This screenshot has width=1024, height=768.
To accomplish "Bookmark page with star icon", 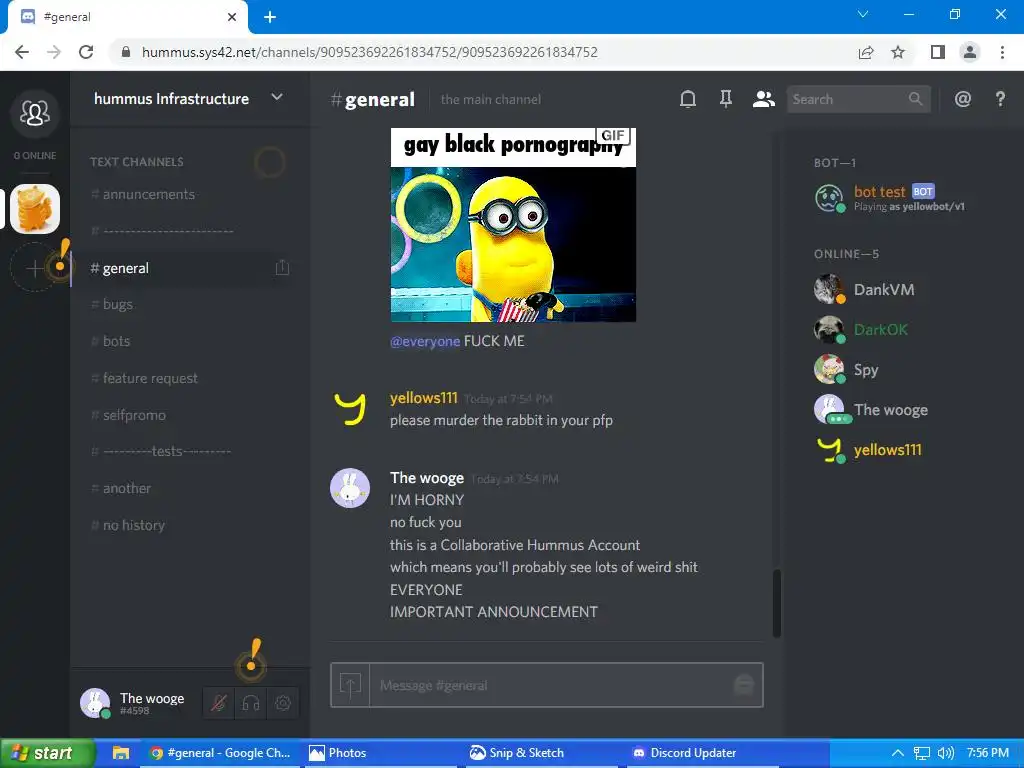I will pyautogui.click(x=898, y=52).
